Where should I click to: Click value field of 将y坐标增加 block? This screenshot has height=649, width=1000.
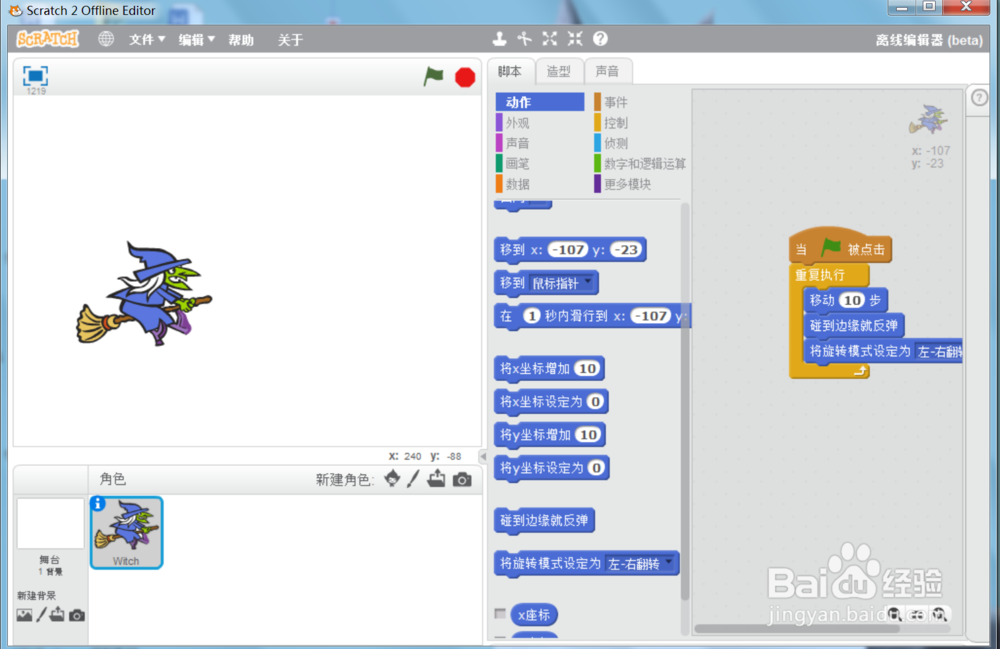coord(588,435)
